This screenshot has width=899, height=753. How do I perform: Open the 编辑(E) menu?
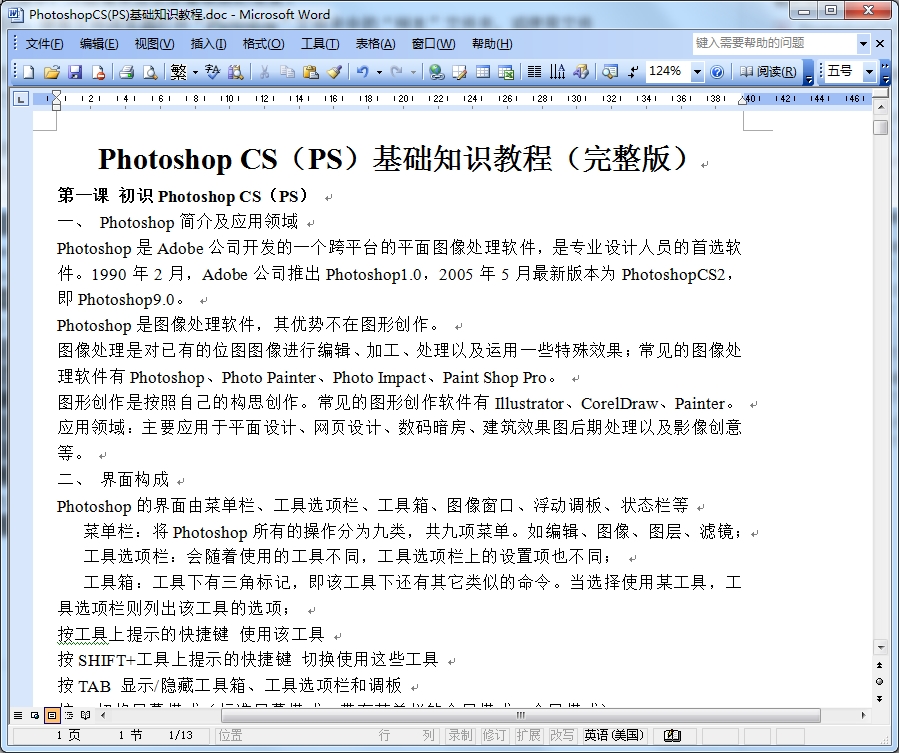click(99, 44)
